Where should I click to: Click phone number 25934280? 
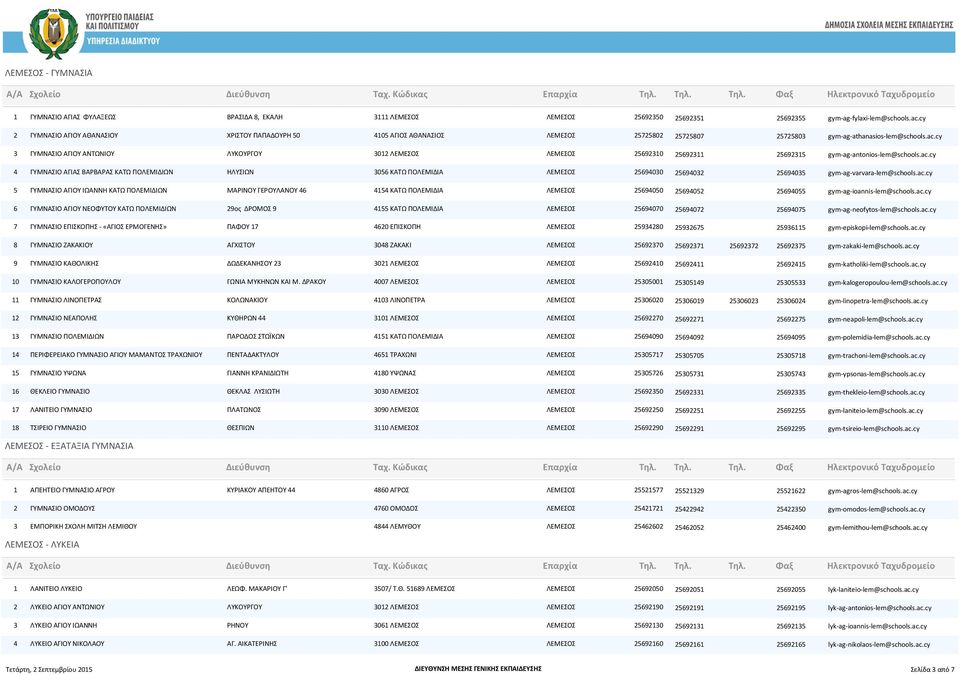(x=648, y=227)
